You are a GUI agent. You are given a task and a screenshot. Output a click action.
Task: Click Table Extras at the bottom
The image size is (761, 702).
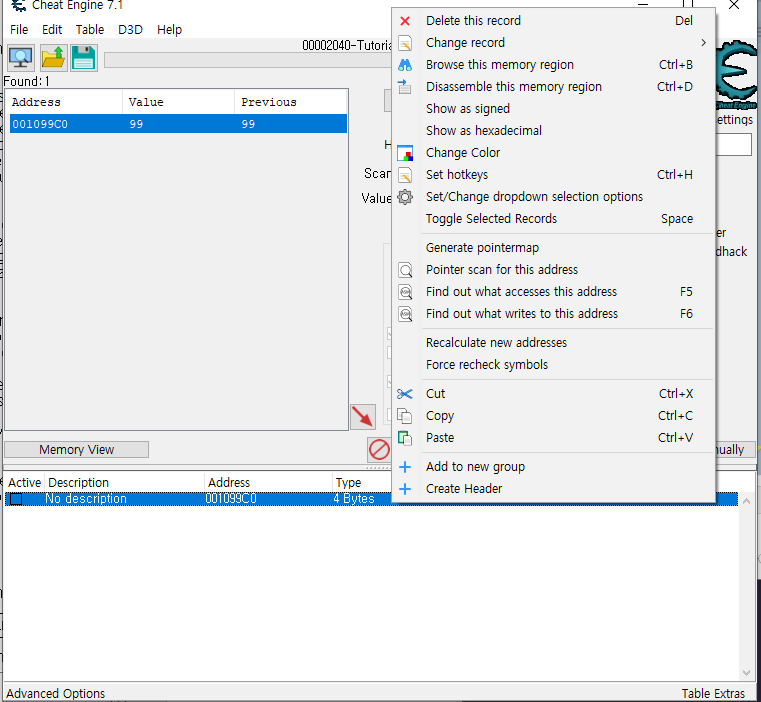tap(712, 693)
